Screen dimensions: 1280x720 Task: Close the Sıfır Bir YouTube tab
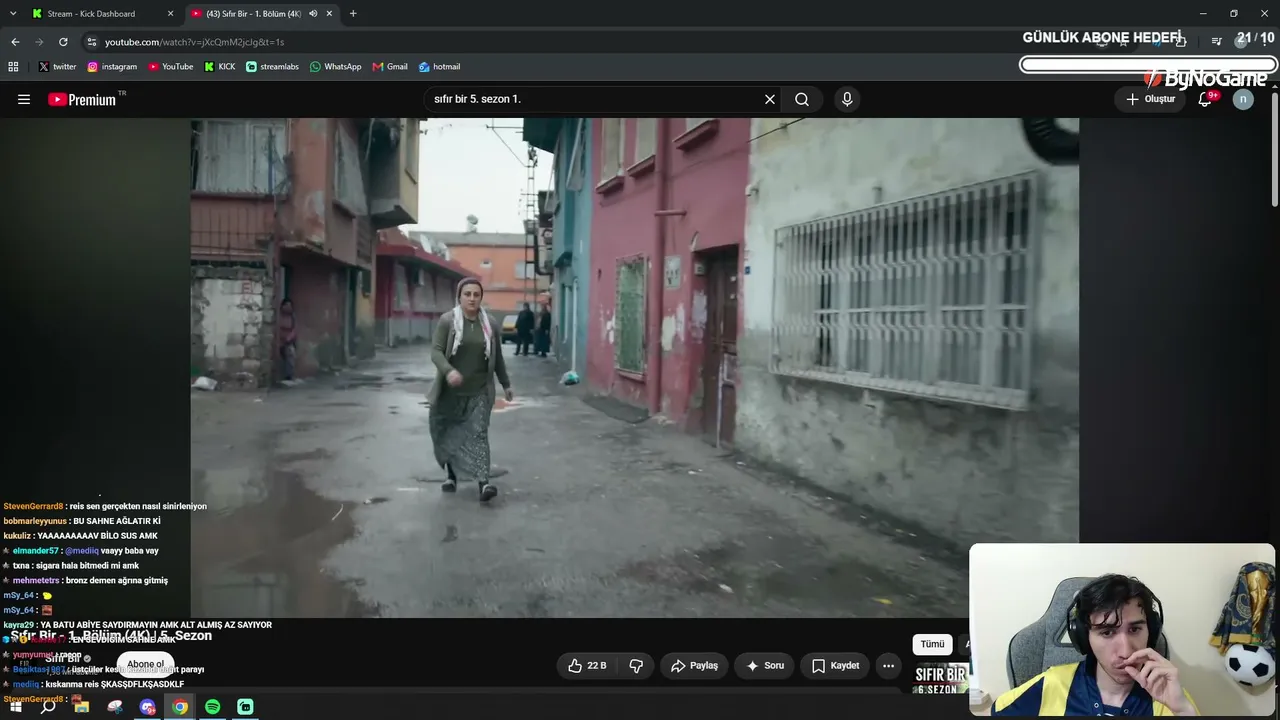[329, 14]
